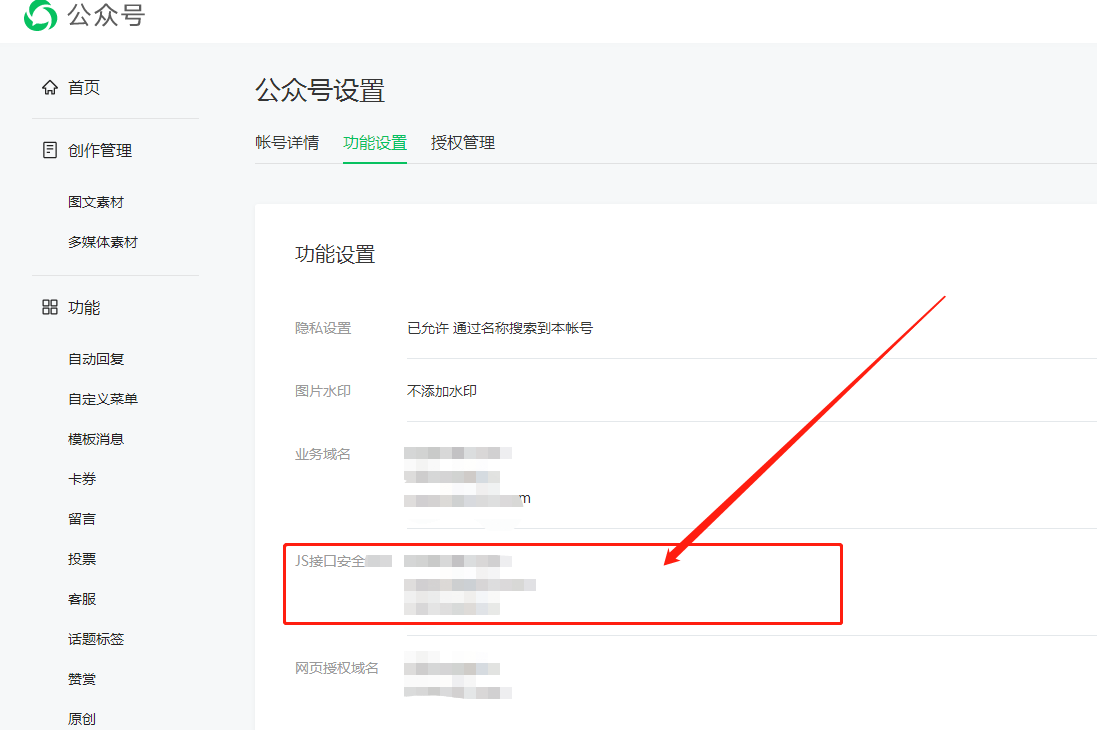1097x730 pixels.
Task: Switch to the 授权管理 tab
Action: click(462, 143)
